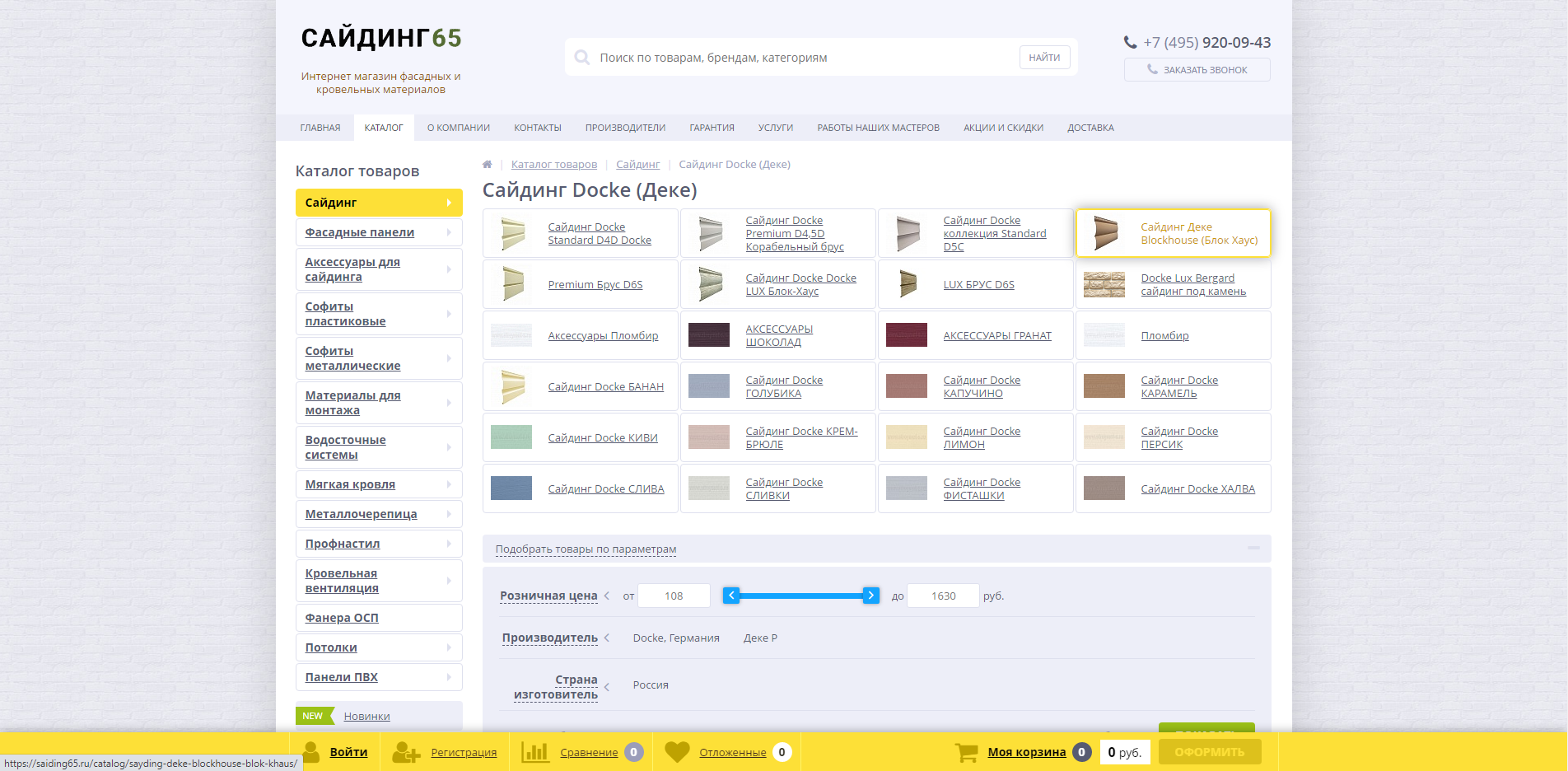Open the ДОСТАВКА menu item
The width and height of the screenshot is (1568, 771).
pyautogui.click(x=1090, y=128)
